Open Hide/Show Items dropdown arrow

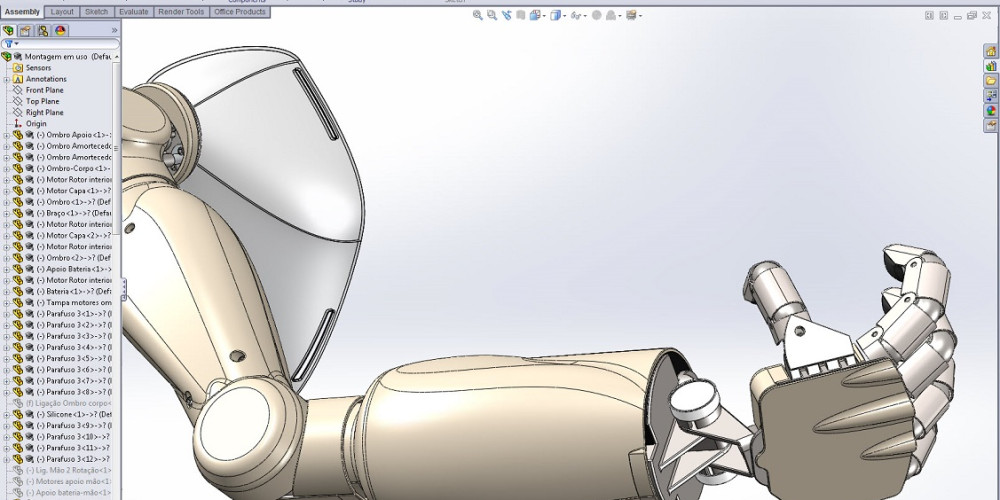point(585,16)
